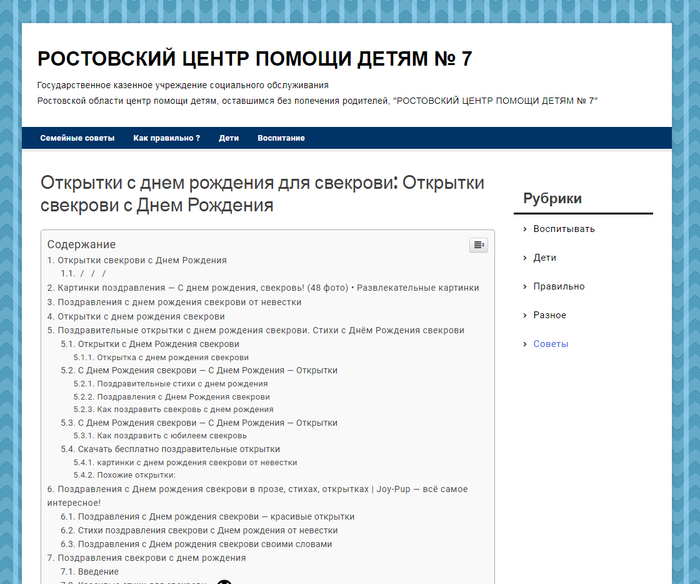Open the Как правильно ? menu item
Viewport: 700px width, 584px height.
pyautogui.click(x=166, y=138)
